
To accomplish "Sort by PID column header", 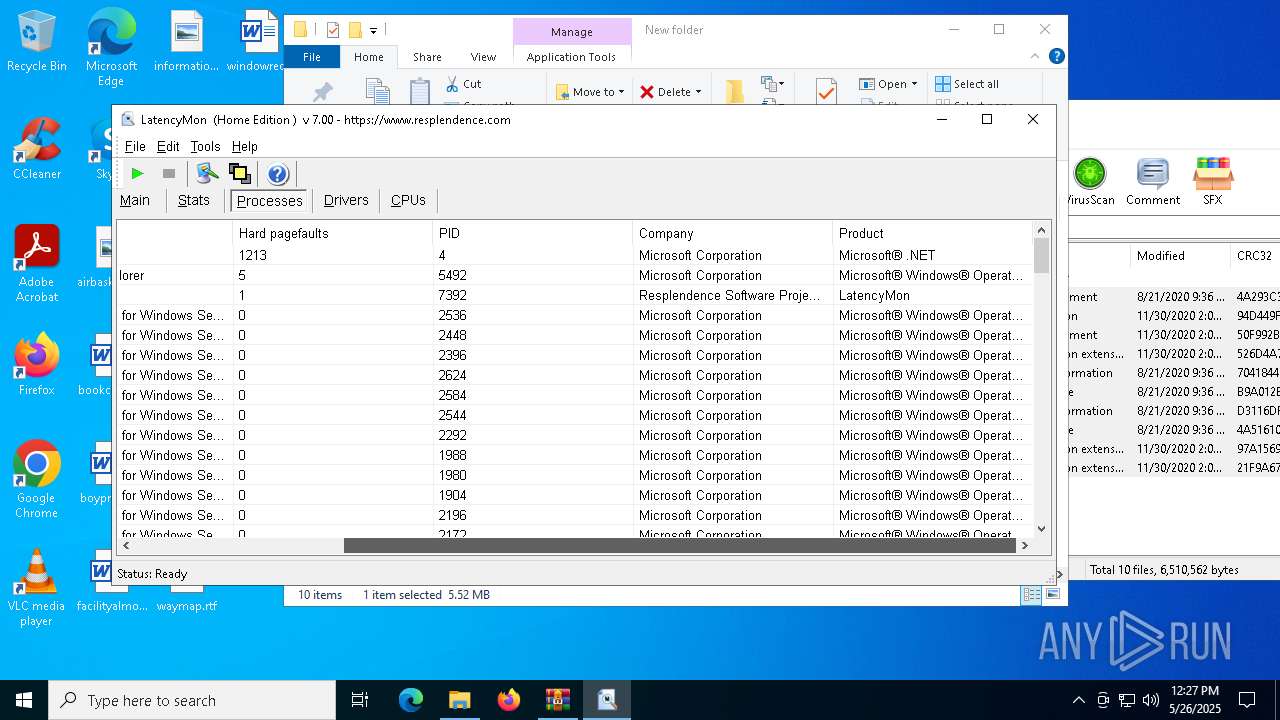I will (532, 233).
